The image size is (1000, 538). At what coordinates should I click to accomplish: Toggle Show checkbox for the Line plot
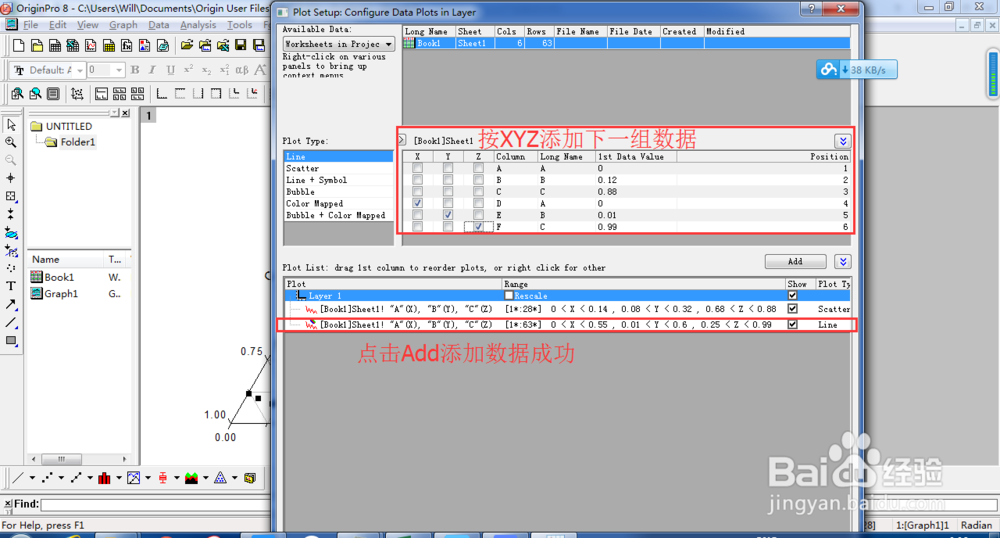[x=792, y=324]
